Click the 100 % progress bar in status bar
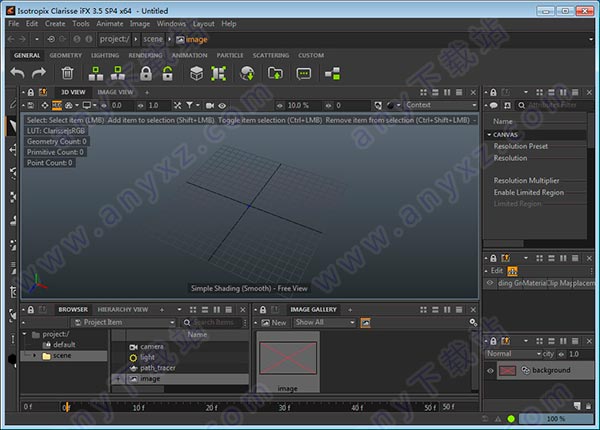The width and height of the screenshot is (600, 430). (x=556, y=419)
